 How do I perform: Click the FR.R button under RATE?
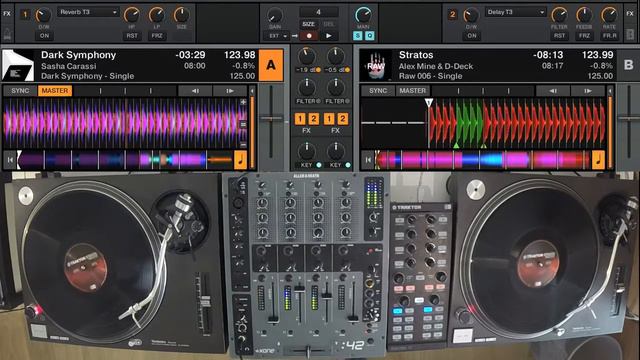(x=609, y=36)
